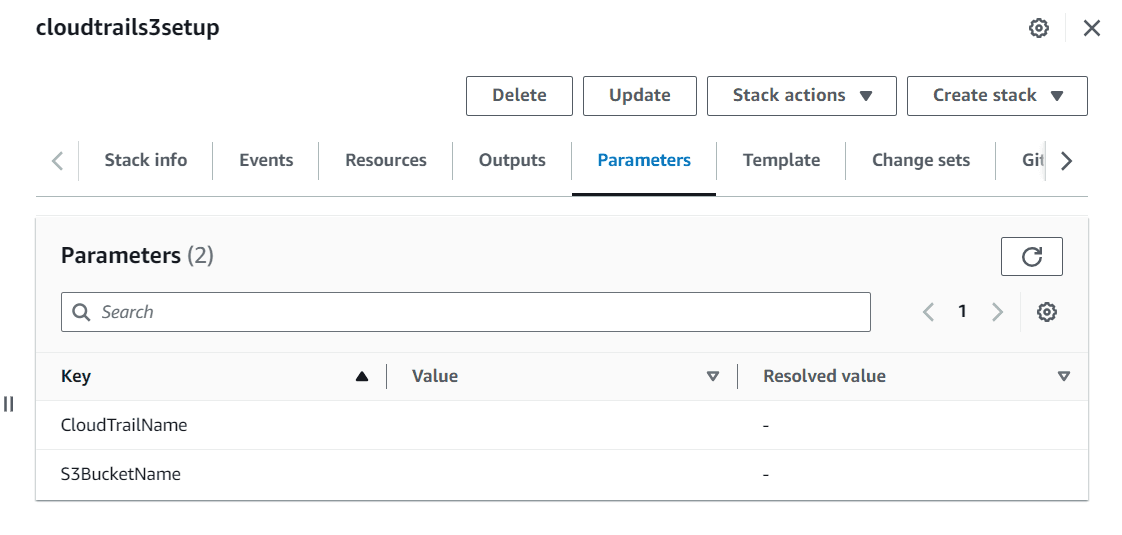Click the Update button
The image size is (1122, 535).
640,96
